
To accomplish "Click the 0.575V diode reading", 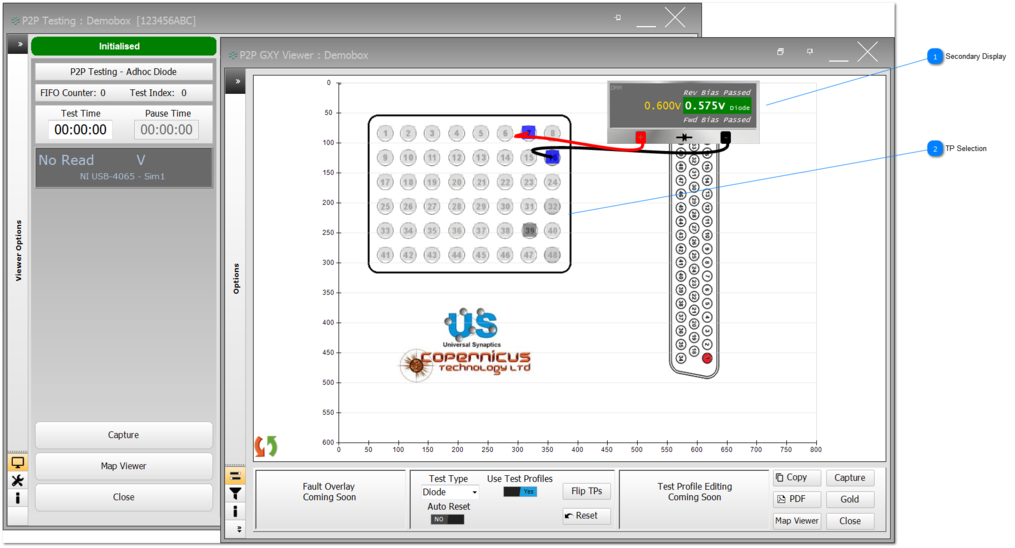I will tap(717, 105).
